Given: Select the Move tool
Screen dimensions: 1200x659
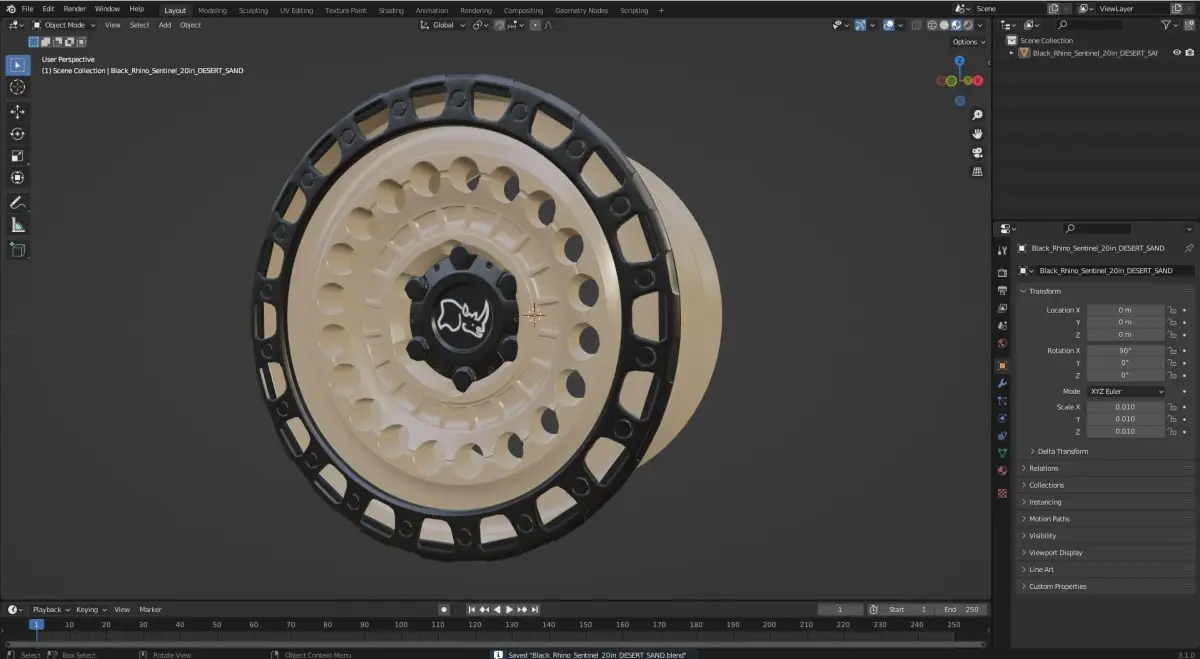Looking at the screenshot, I should click(17, 112).
